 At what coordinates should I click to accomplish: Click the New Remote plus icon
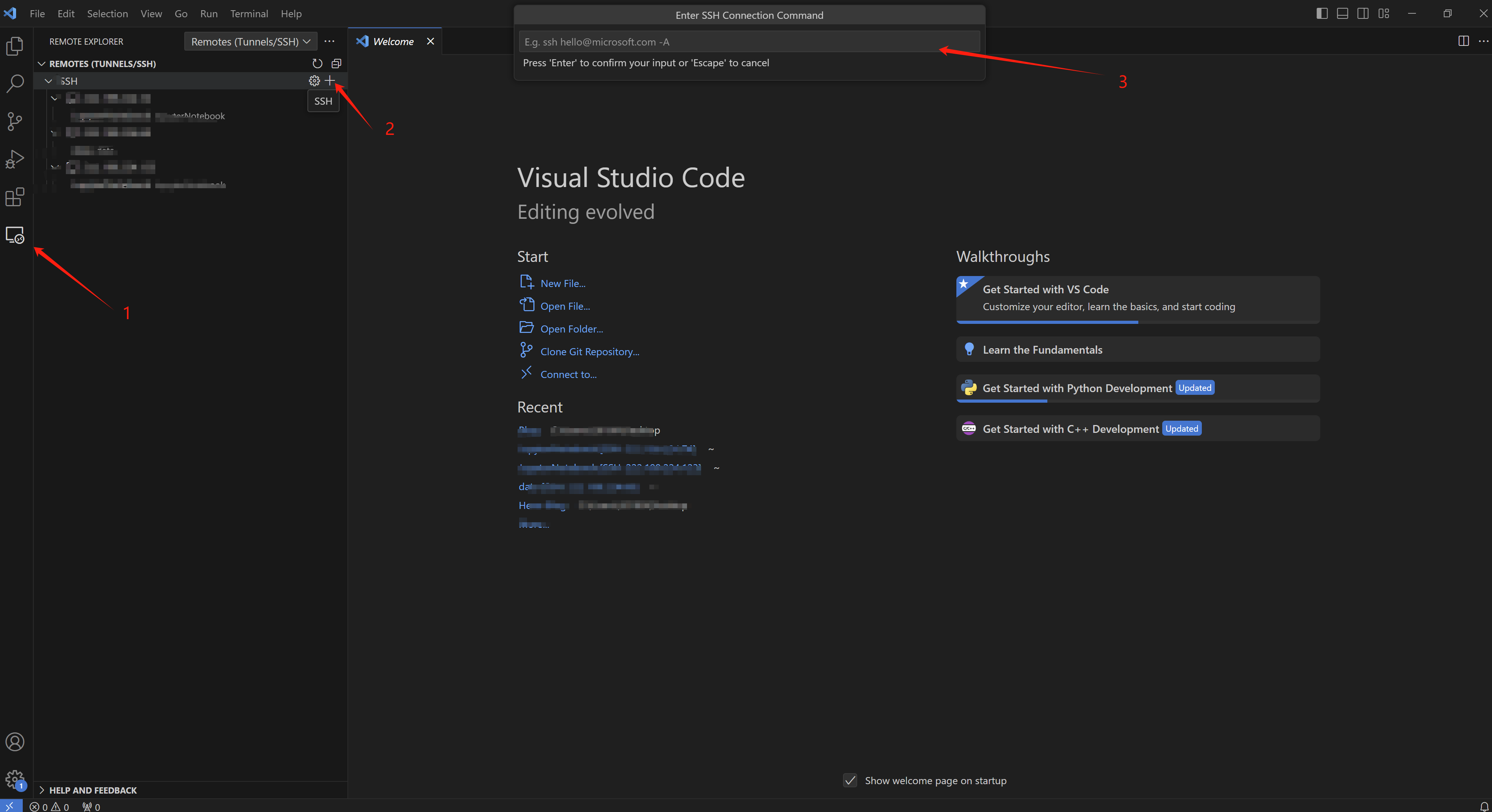coord(329,80)
